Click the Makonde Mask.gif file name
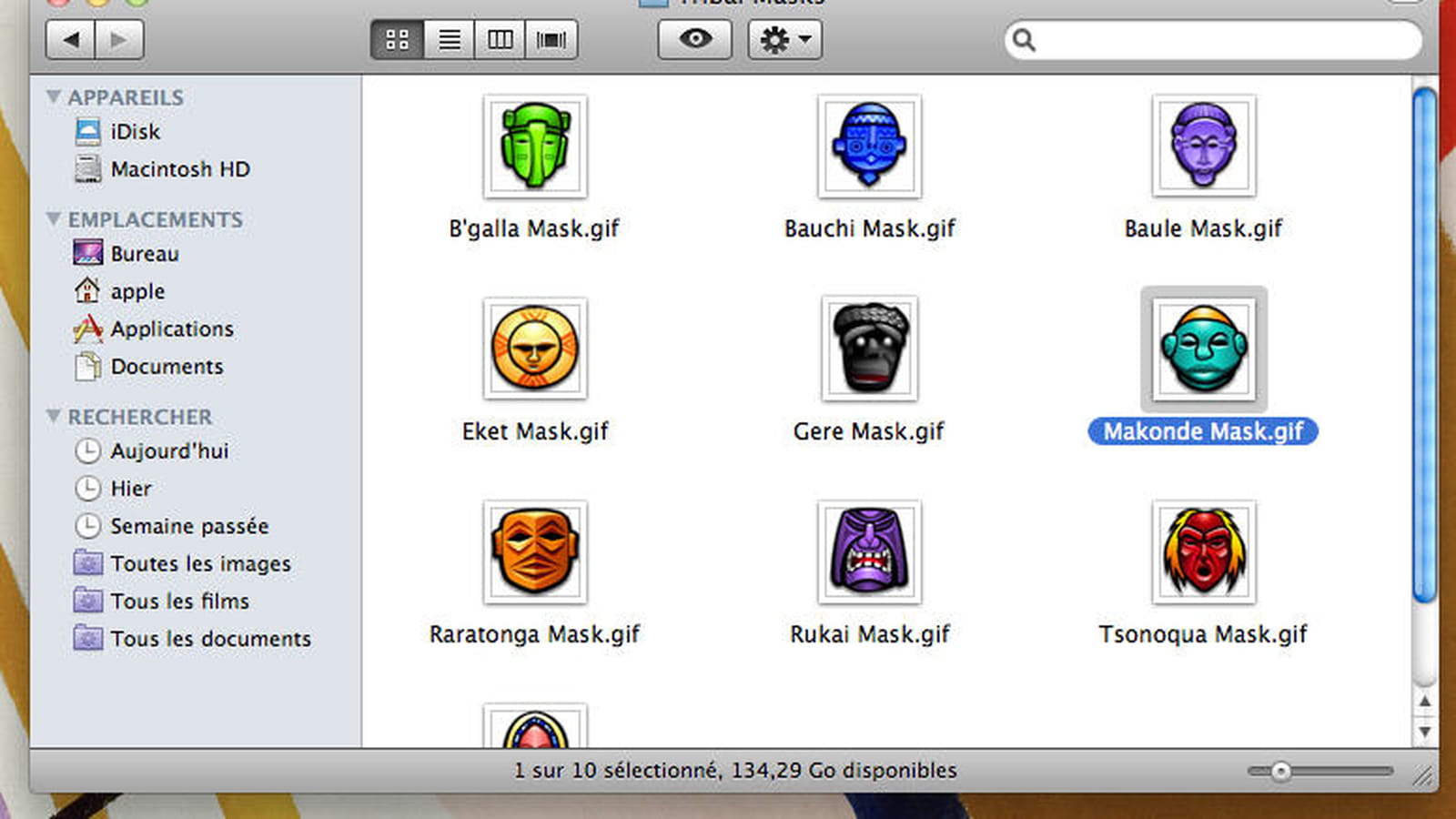This screenshot has width=1456, height=819. (x=1203, y=431)
